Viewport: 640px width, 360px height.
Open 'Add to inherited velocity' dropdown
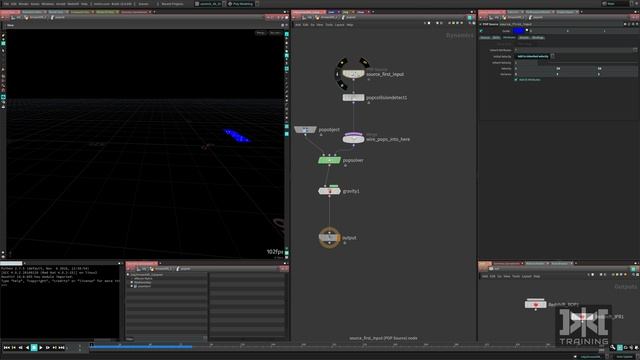pos(535,56)
